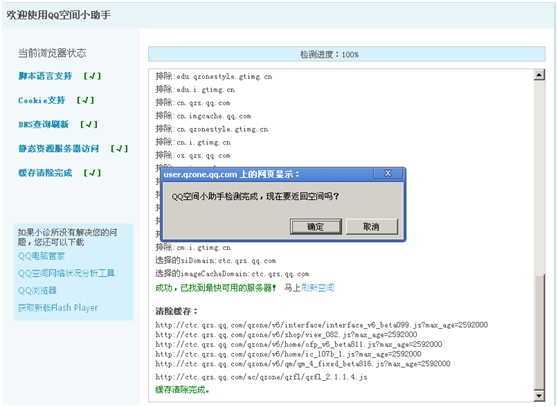Image resolution: width=558 pixels, height=407 pixels.
Task: Click the checkmark beside sidebar 缓存清除完成
Action: tap(93, 173)
